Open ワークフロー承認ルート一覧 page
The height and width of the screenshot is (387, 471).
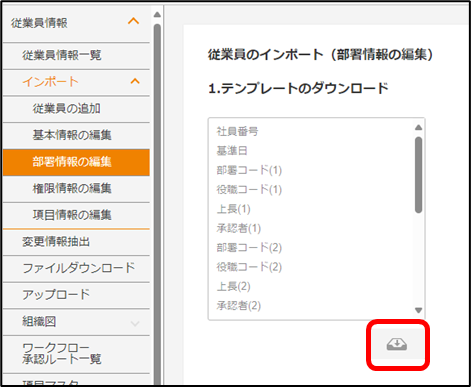tap(76, 354)
